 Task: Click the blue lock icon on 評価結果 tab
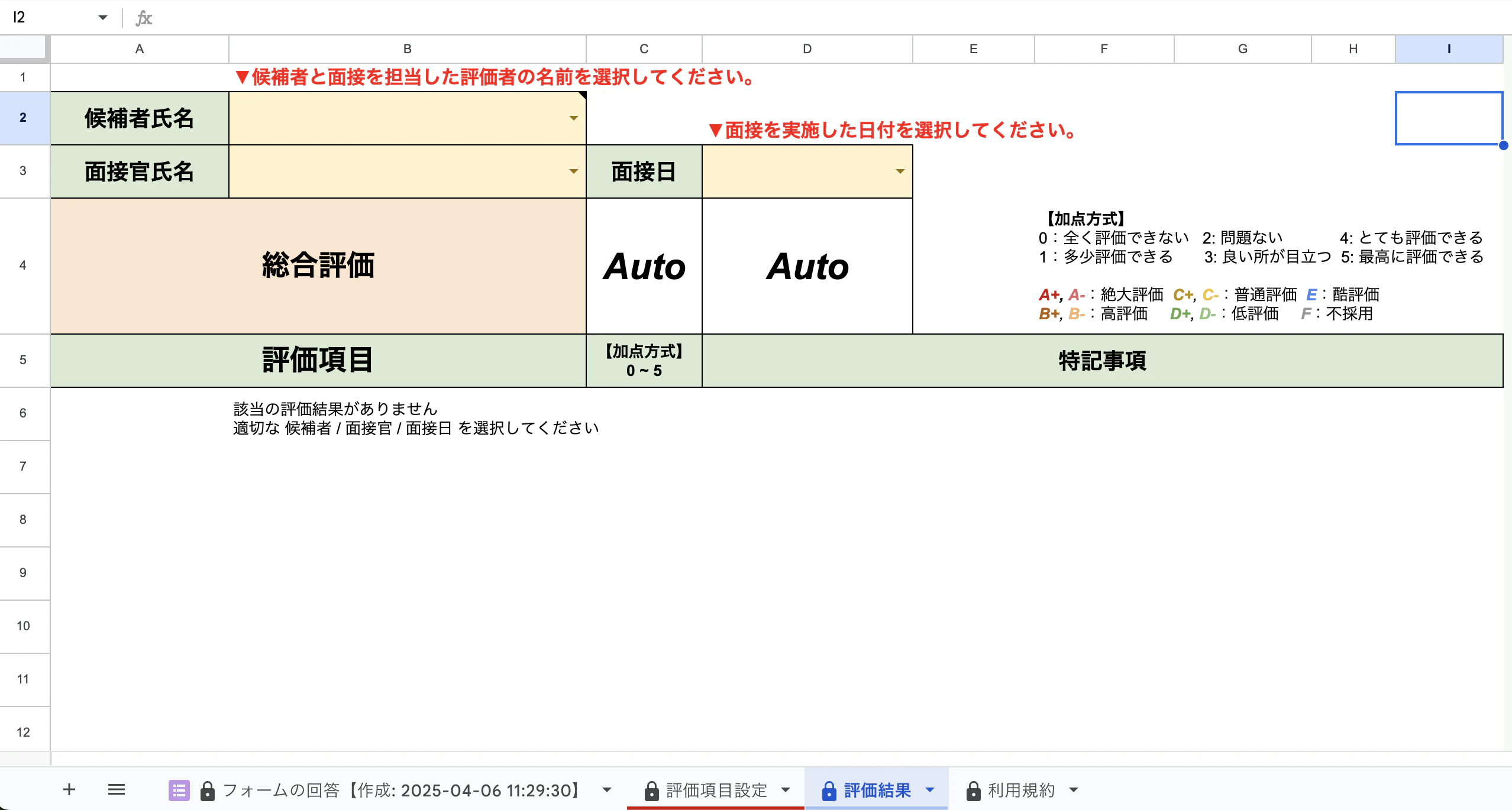[829, 790]
